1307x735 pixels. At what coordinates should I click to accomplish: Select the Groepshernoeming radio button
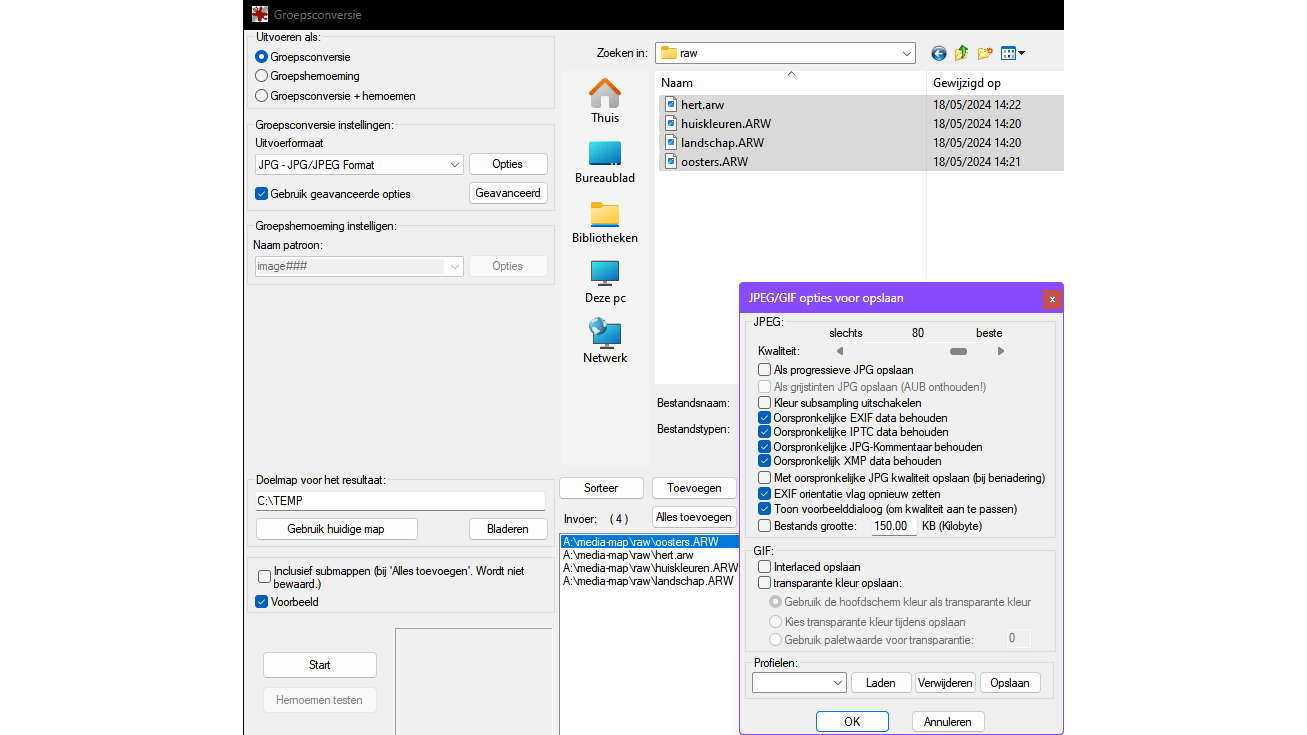(261, 76)
